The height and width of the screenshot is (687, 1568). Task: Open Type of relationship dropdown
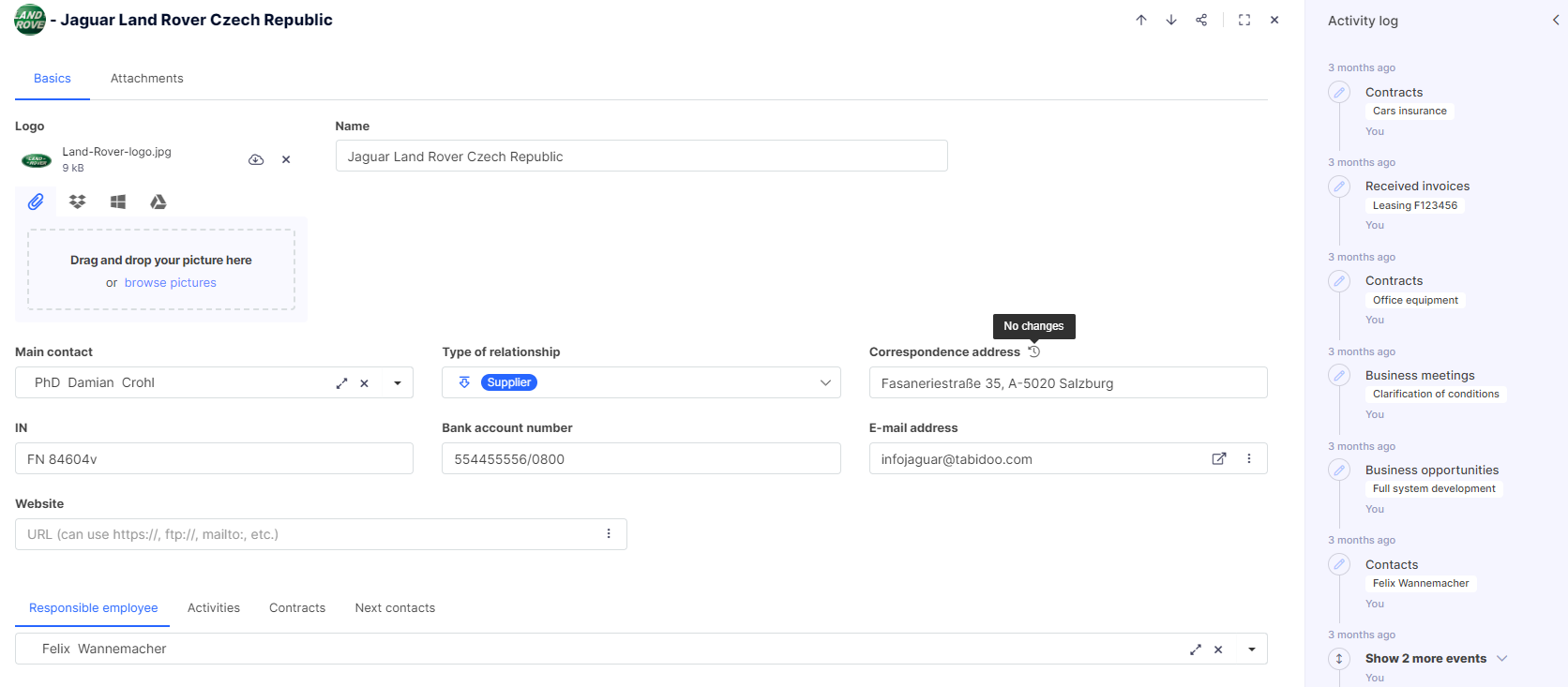tap(825, 382)
